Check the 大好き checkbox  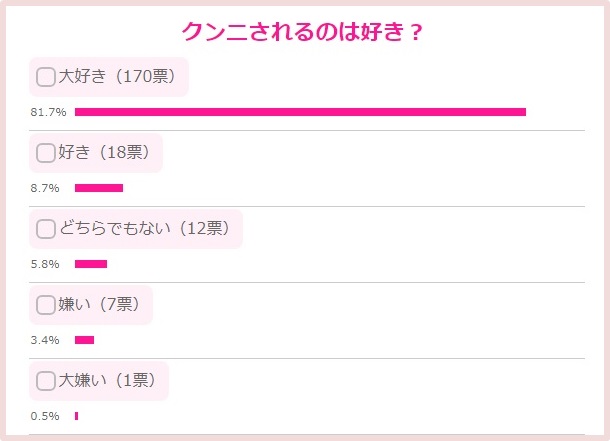tap(45, 77)
